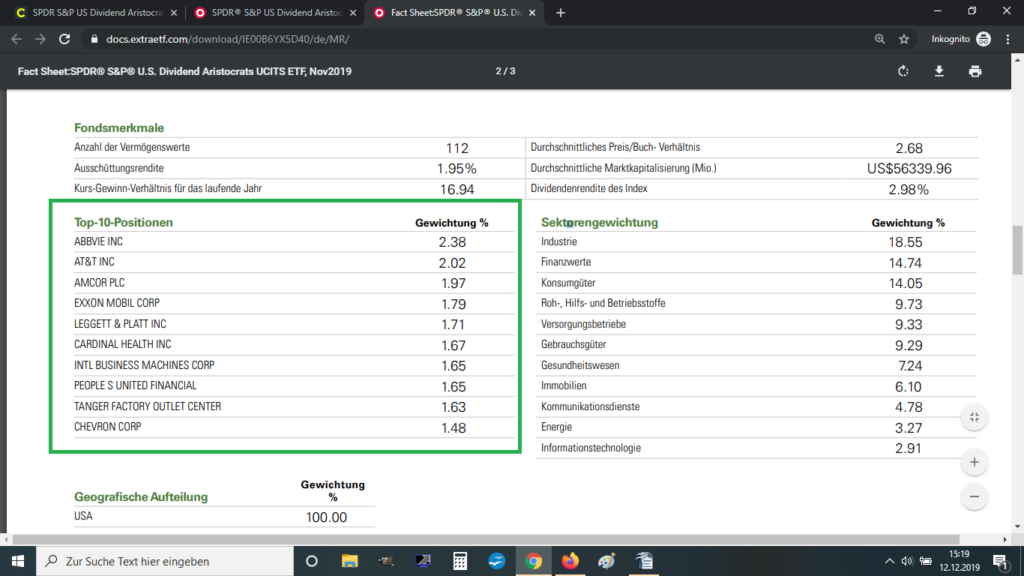Switch to the SPDR® S&P US Dividend Aristoc tab
Screen dimensions: 1024x576
pyautogui.click(x=276, y=12)
